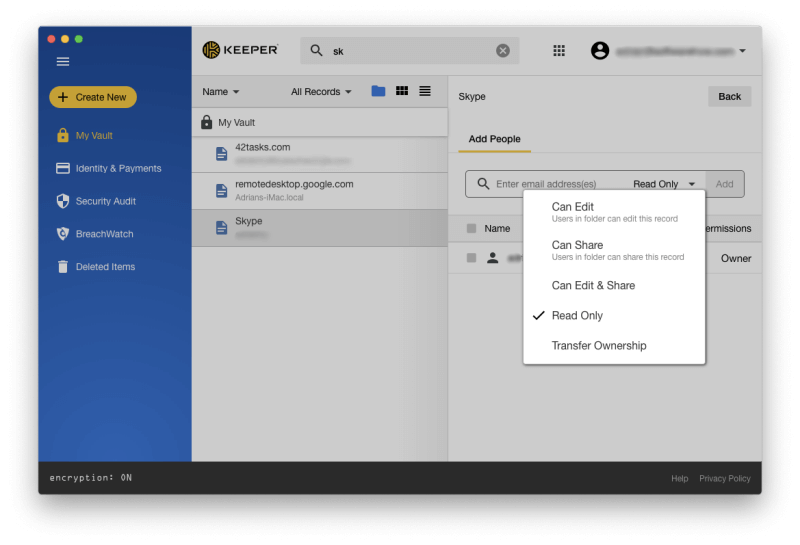Click the green maximize window button
The height and width of the screenshot is (545, 800).
click(x=79, y=39)
